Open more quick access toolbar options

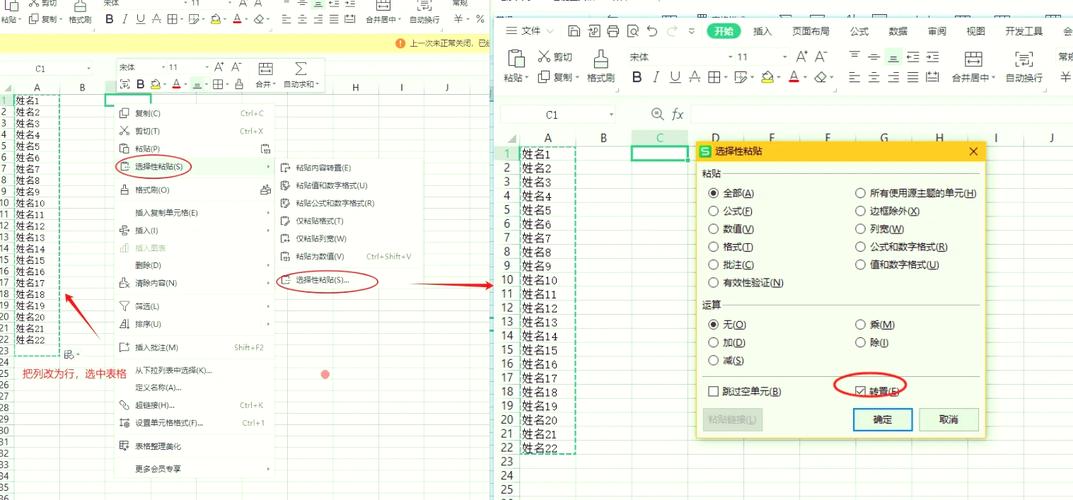(691, 31)
